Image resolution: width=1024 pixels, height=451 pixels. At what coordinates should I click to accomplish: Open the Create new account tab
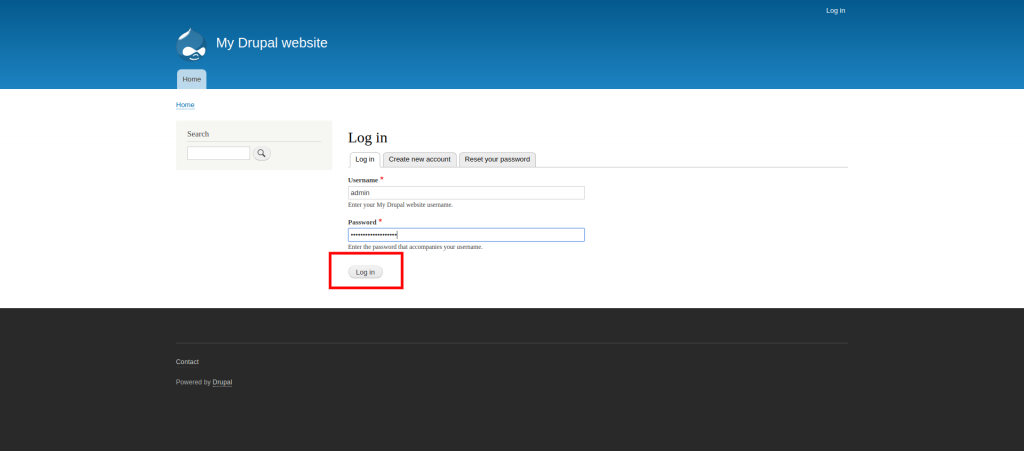[420, 159]
